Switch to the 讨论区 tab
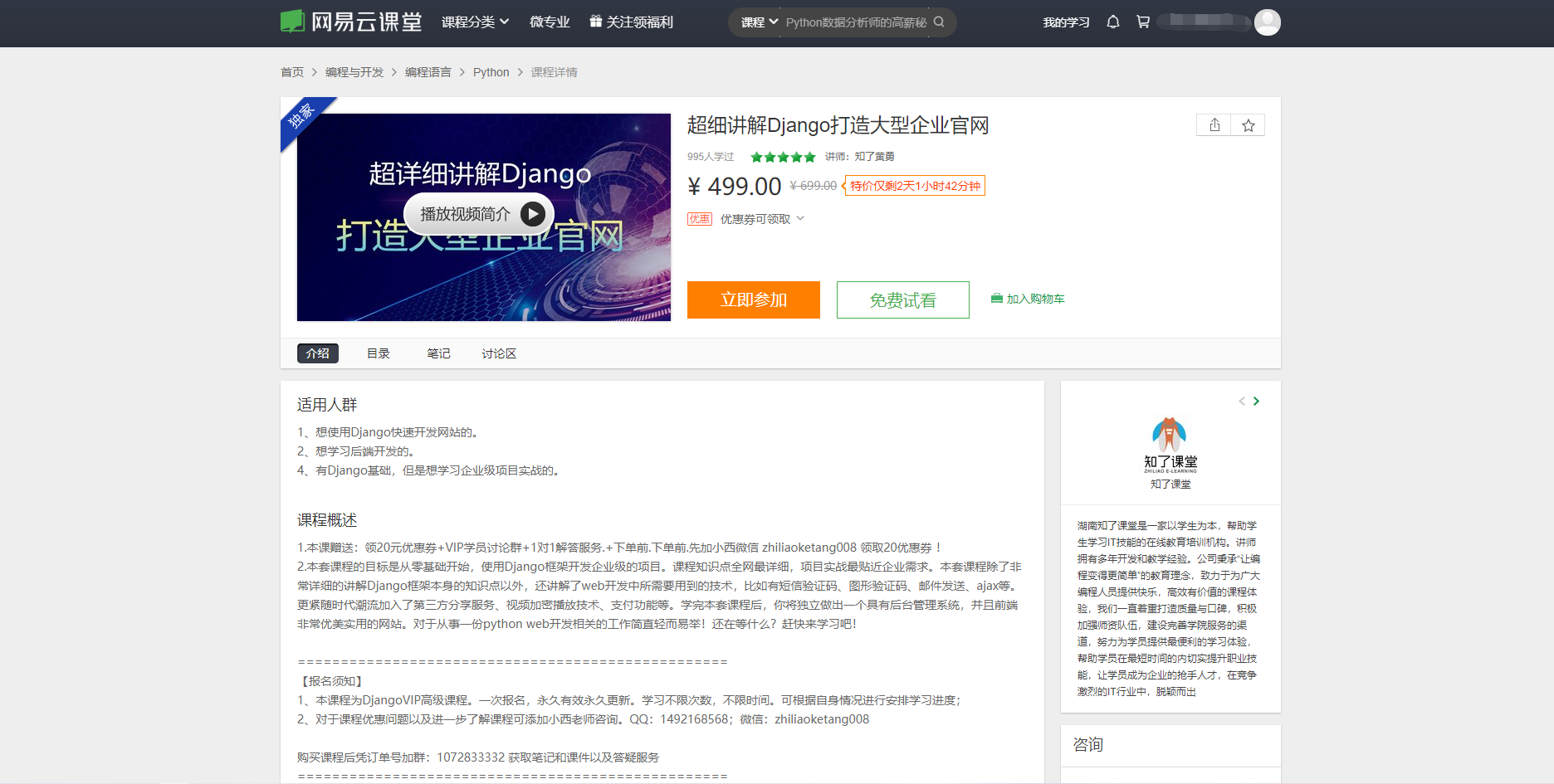 click(x=499, y=353)
